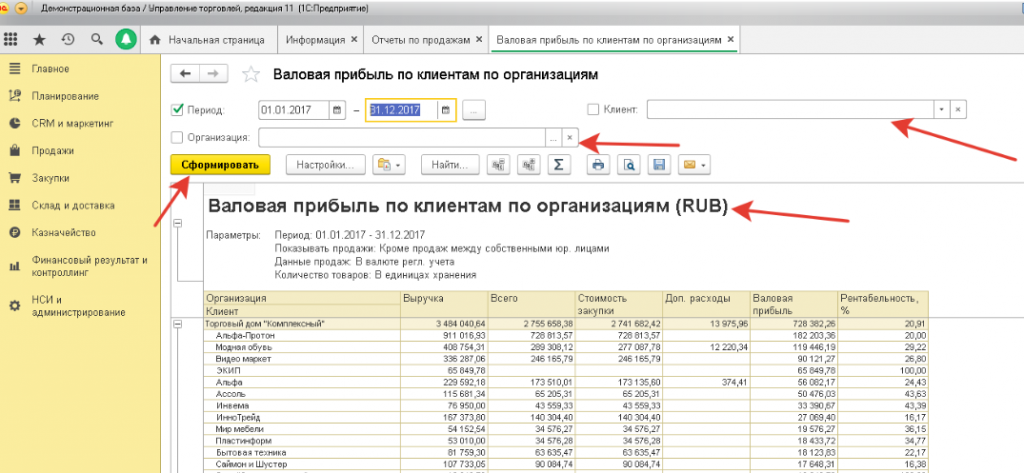Uncheck the Период checkbox
Image resolution: width=1024 pixels, height=473 pixels.
pyautogui.click(x=178, y=110)
